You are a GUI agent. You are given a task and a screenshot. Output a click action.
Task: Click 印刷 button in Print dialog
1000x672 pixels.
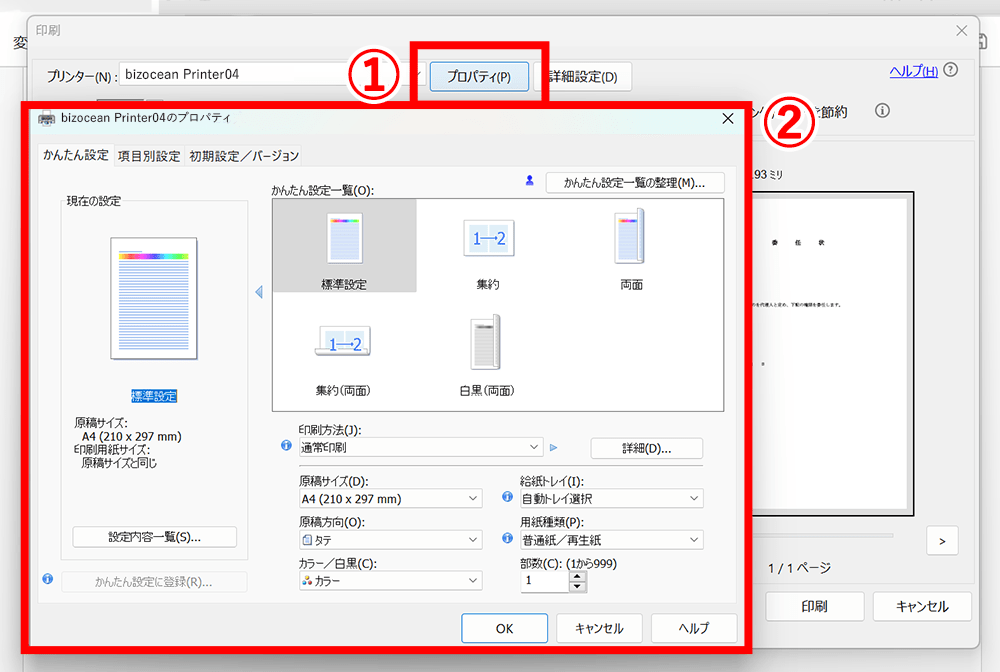[x=814, y=606]
